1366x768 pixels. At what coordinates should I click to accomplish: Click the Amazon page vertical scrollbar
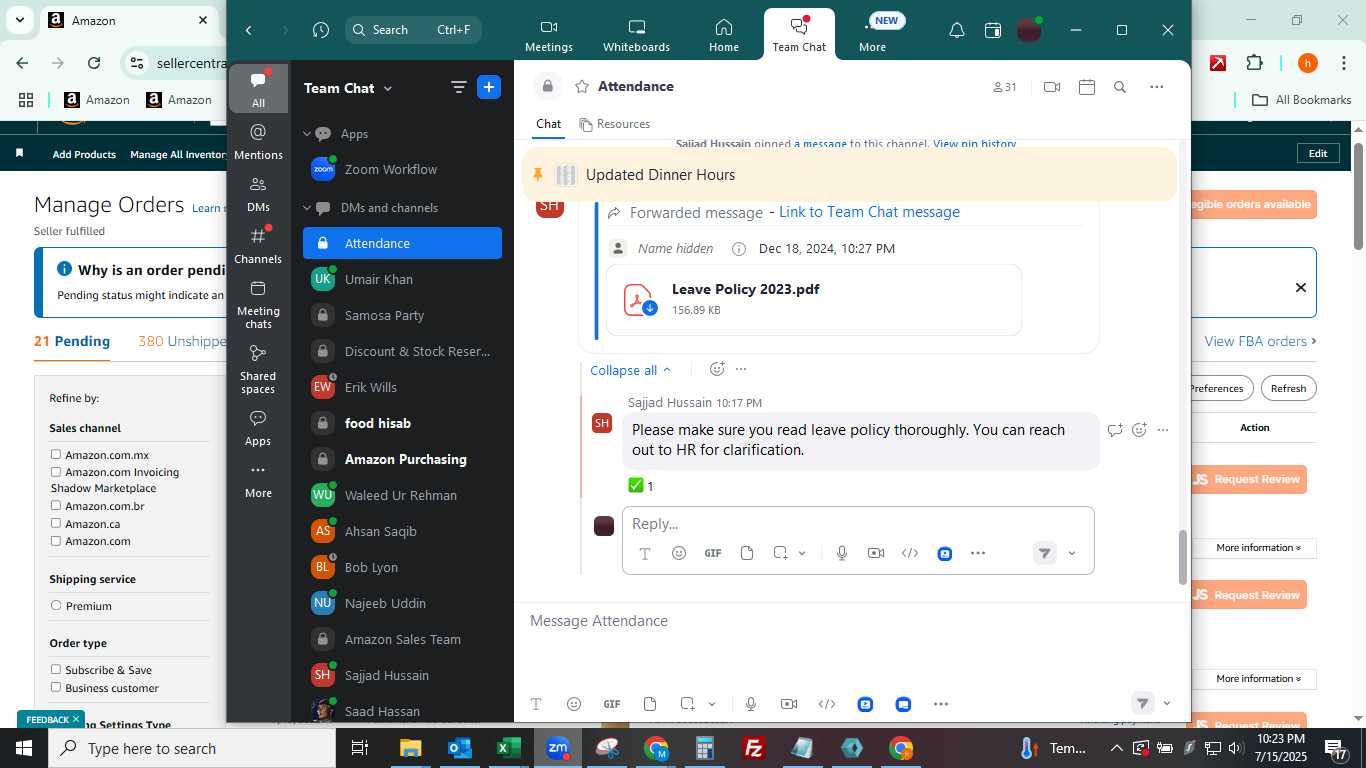[1358, 196]
